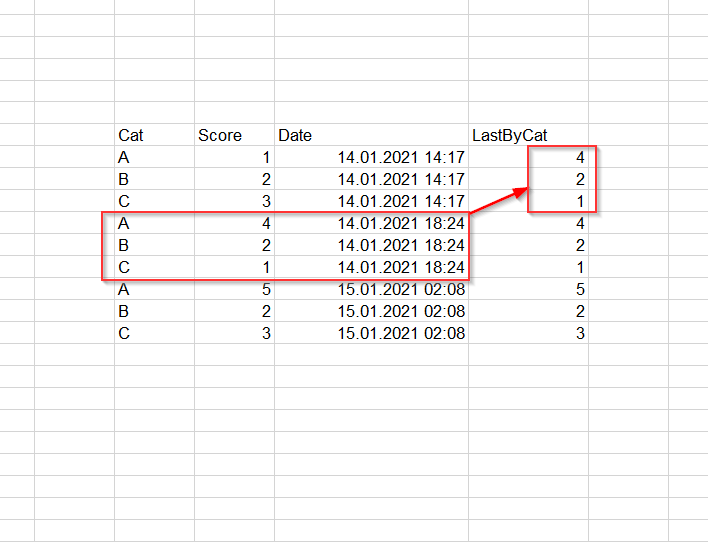The height and width of the screenshot is (542, 708).
Task: Click date 14.01.2021 14:17 in row B
Action: click(371, 179)
